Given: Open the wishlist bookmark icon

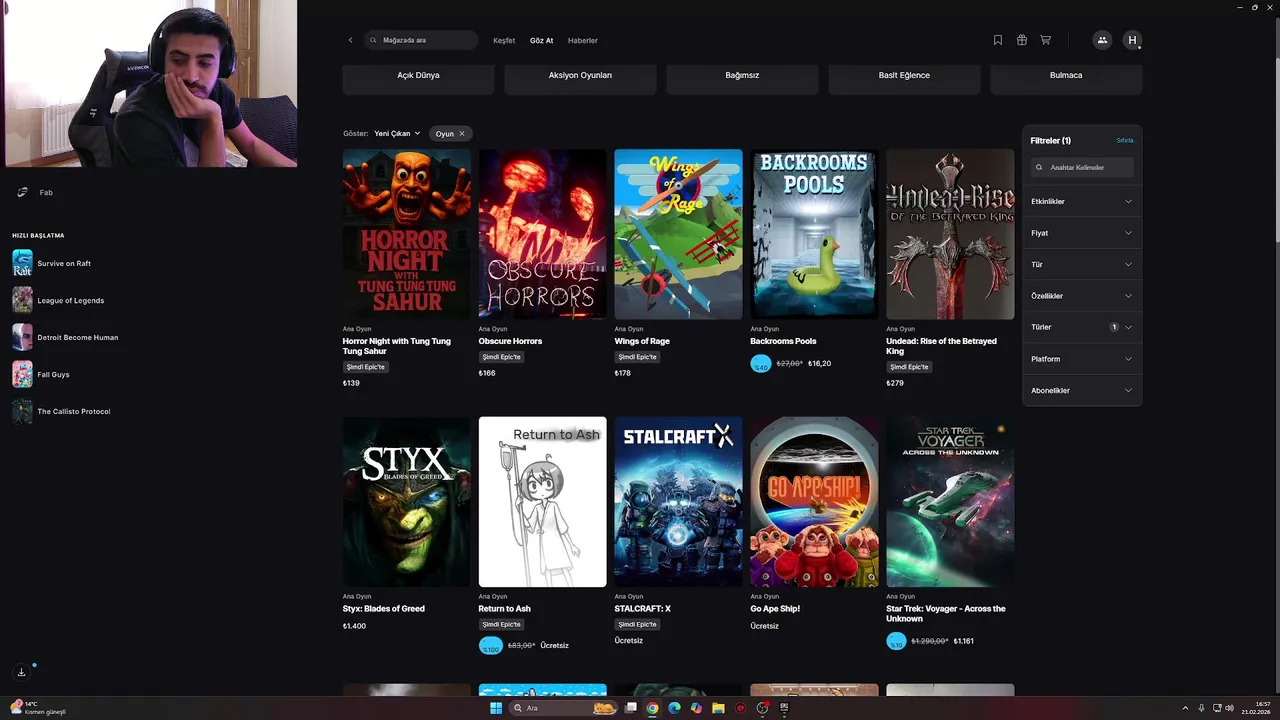Looking at the screenshot, I should click(x=998, y=40).
